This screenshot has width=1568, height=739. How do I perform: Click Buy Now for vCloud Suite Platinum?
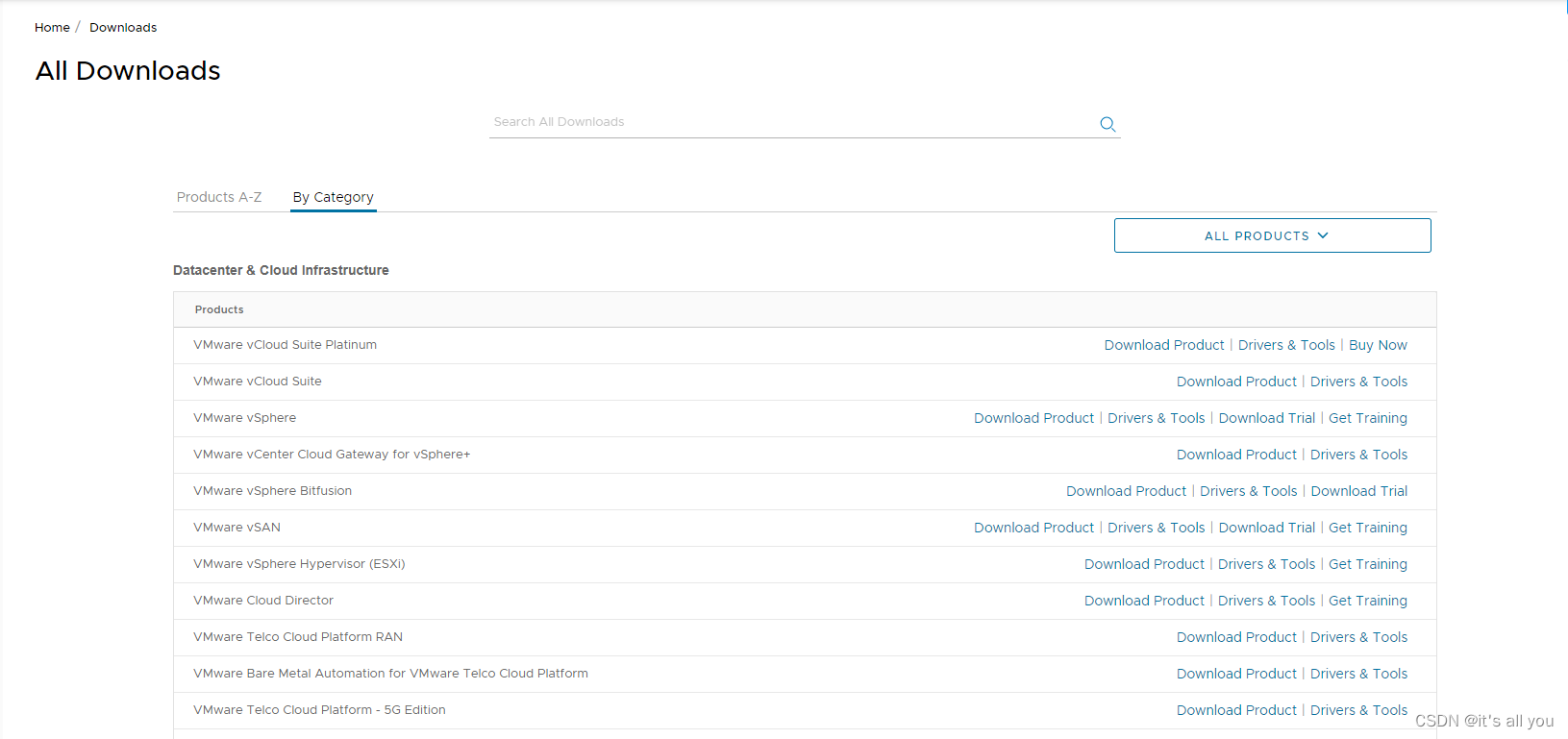(1378, 345)
